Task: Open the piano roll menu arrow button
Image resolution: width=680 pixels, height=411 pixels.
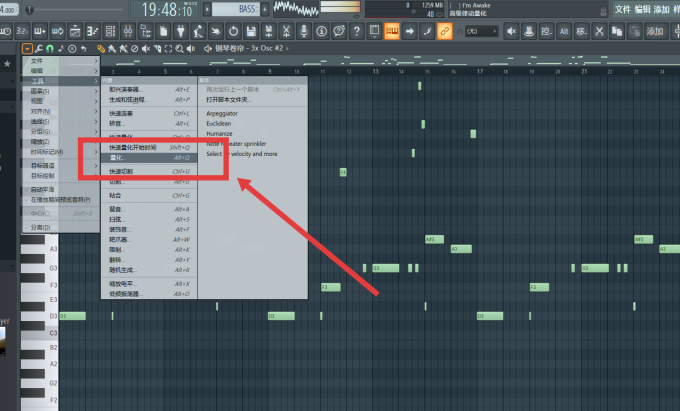Action: (27, 49)
